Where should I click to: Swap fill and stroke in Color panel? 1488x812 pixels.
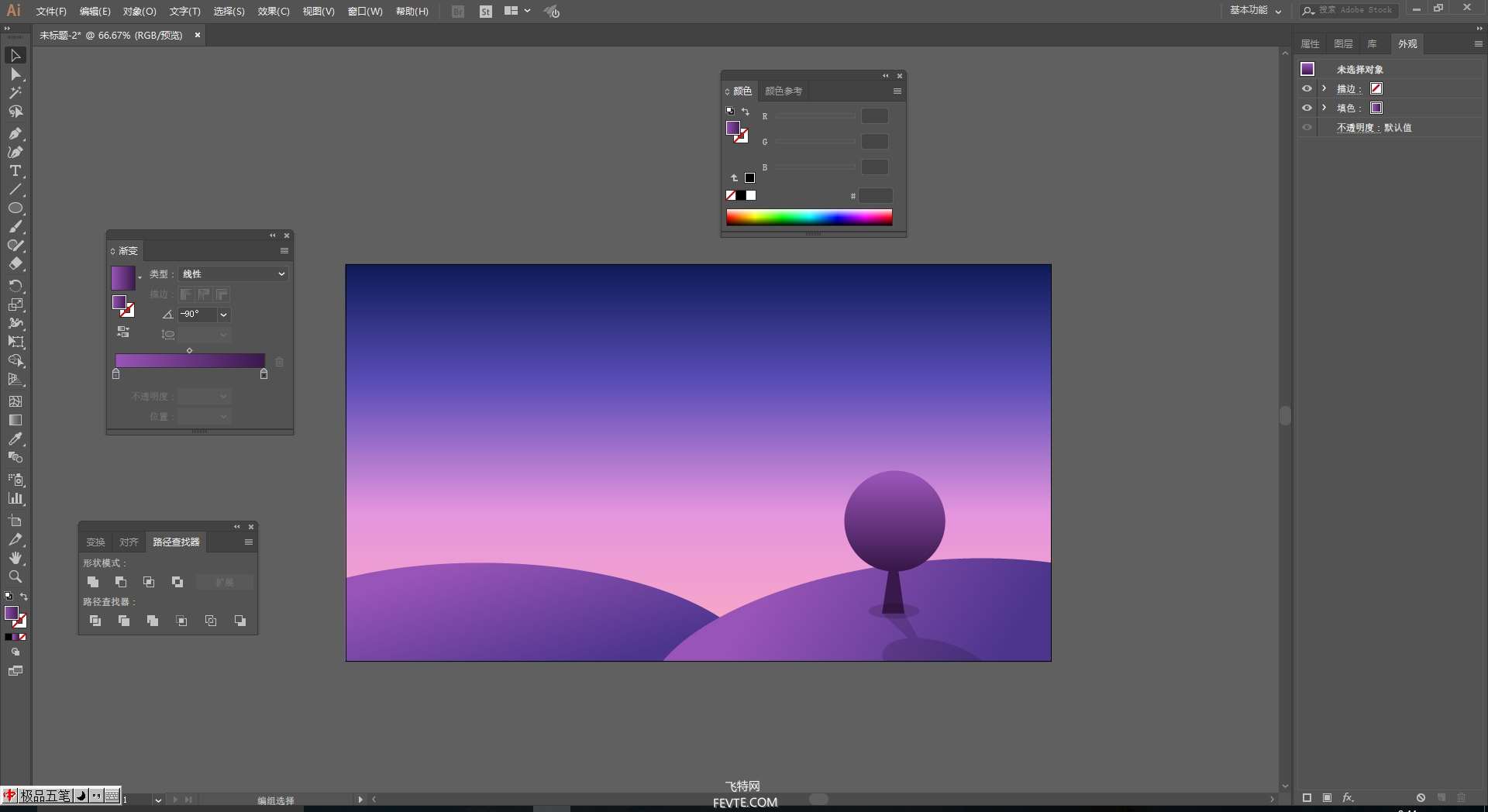(x=746, y=112)
